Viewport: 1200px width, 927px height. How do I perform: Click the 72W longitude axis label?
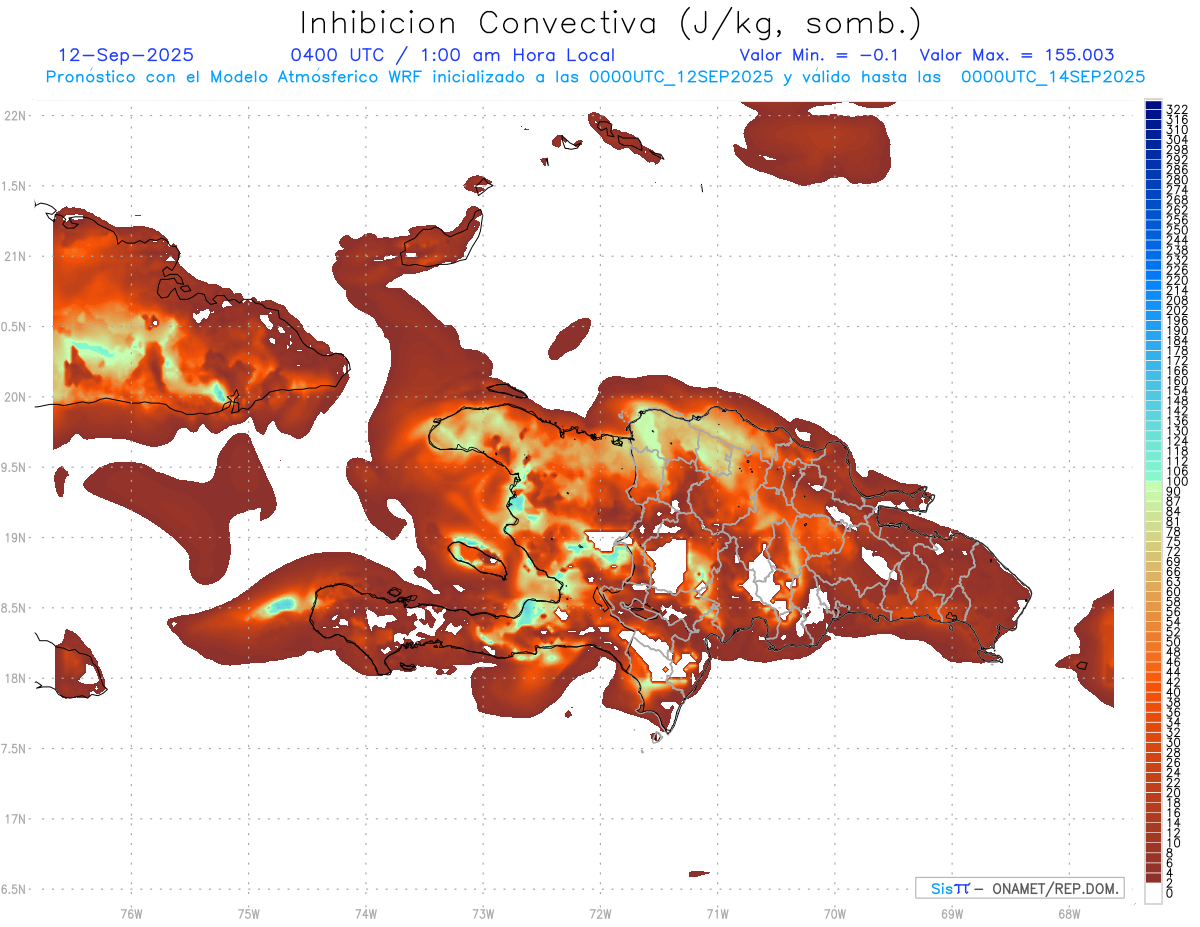coord(600,912)
